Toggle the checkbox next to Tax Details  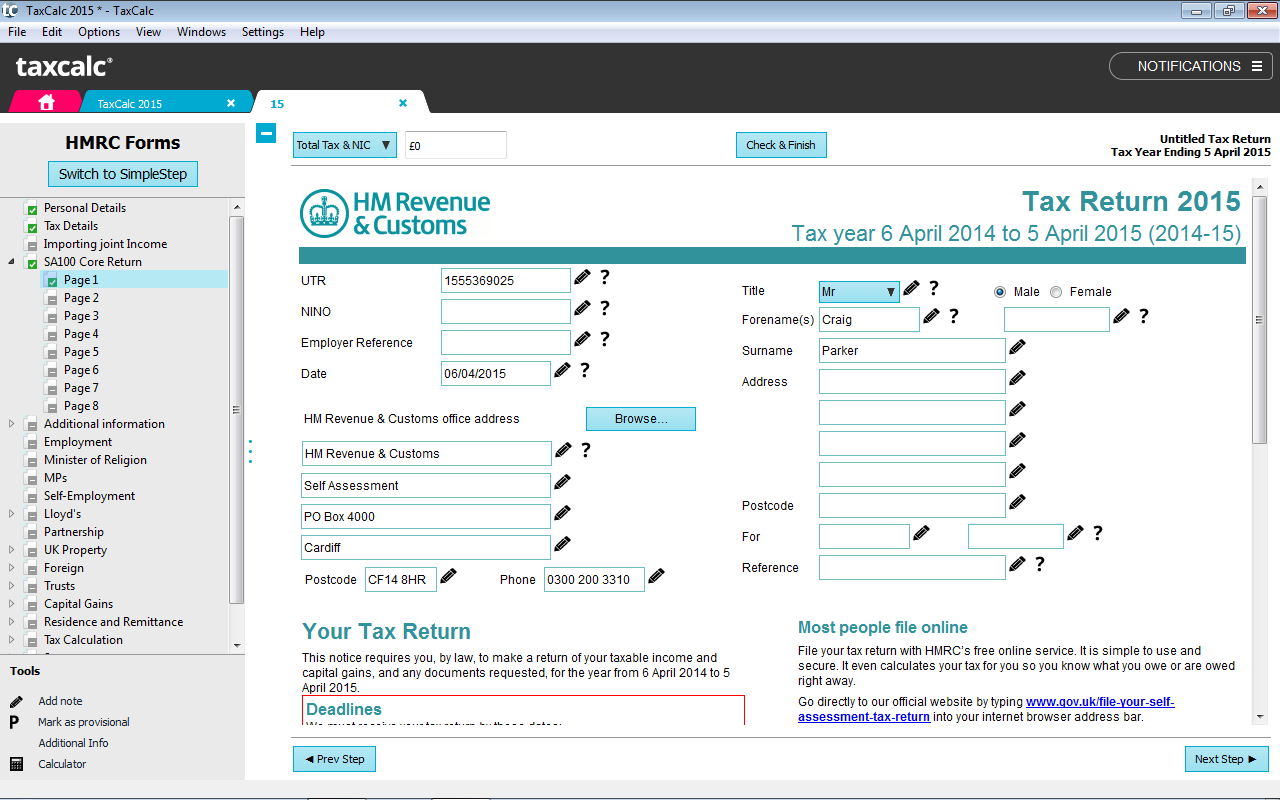32,225
